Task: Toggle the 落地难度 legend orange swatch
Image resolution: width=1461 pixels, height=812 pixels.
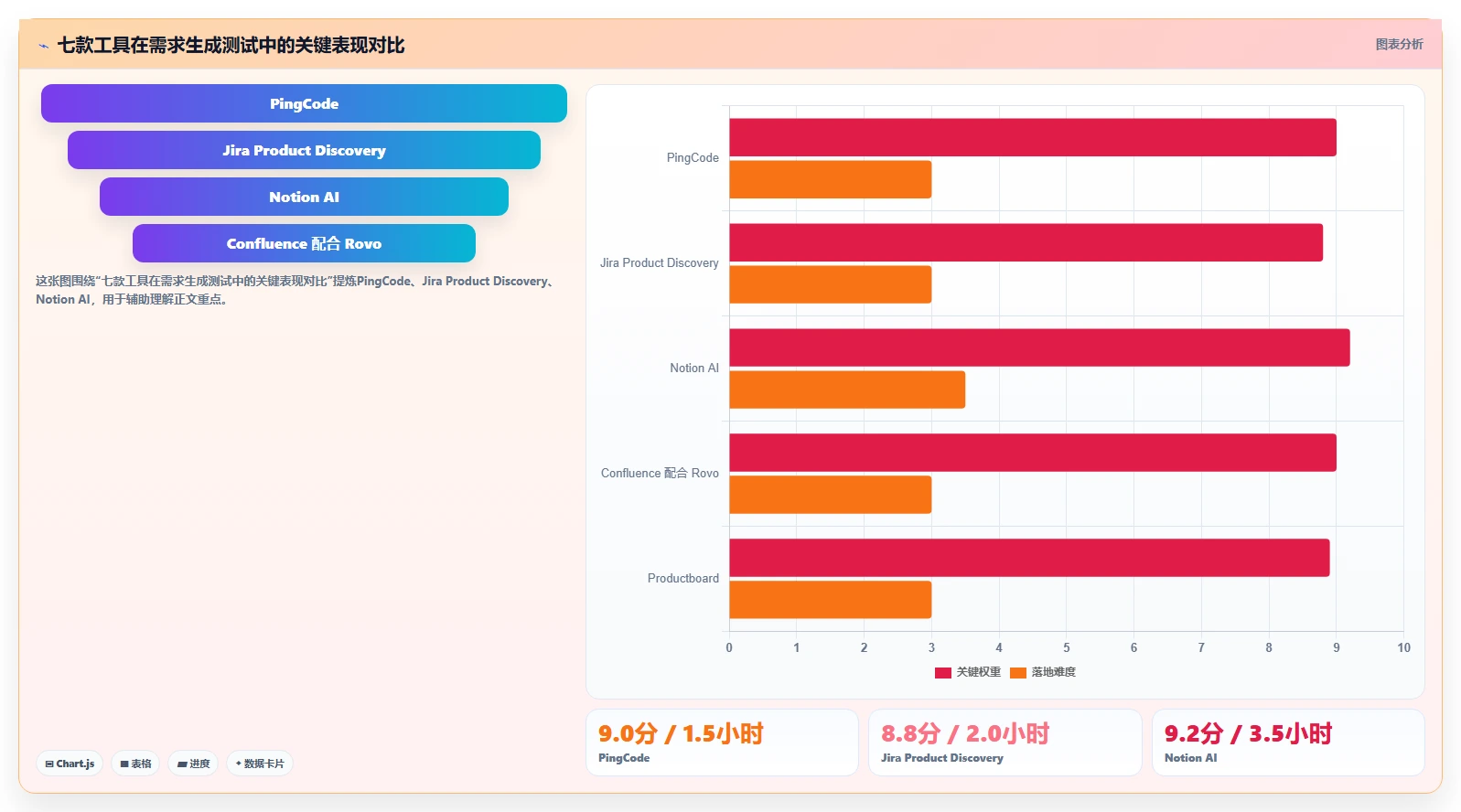Action: pos(1018,672)
